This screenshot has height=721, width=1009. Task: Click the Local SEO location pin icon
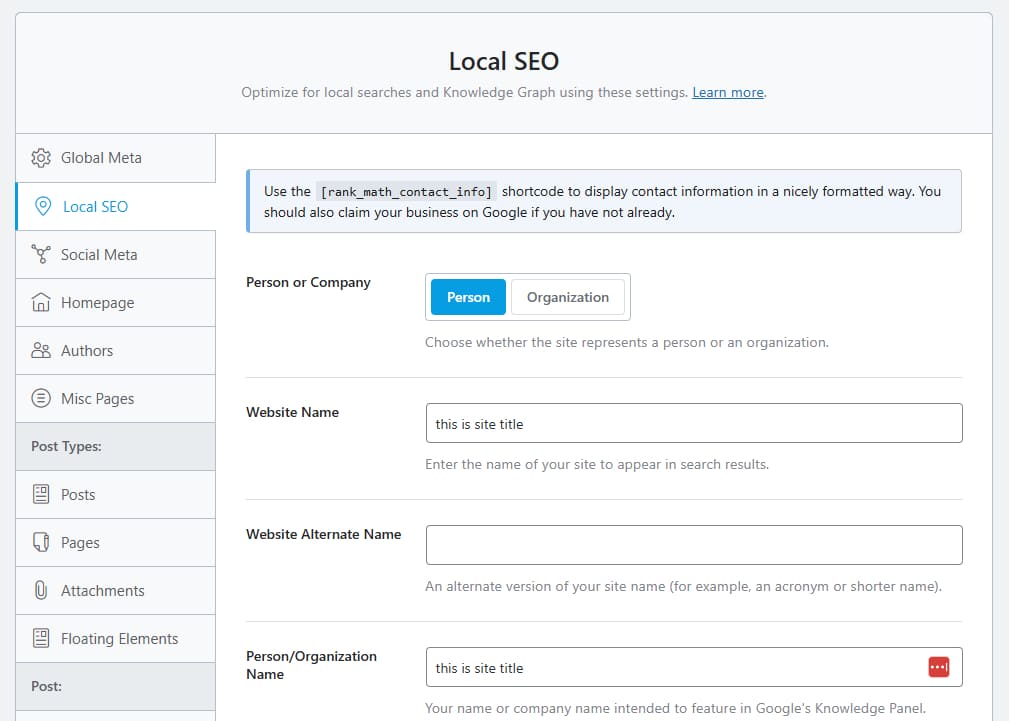(x=41, y=206)
